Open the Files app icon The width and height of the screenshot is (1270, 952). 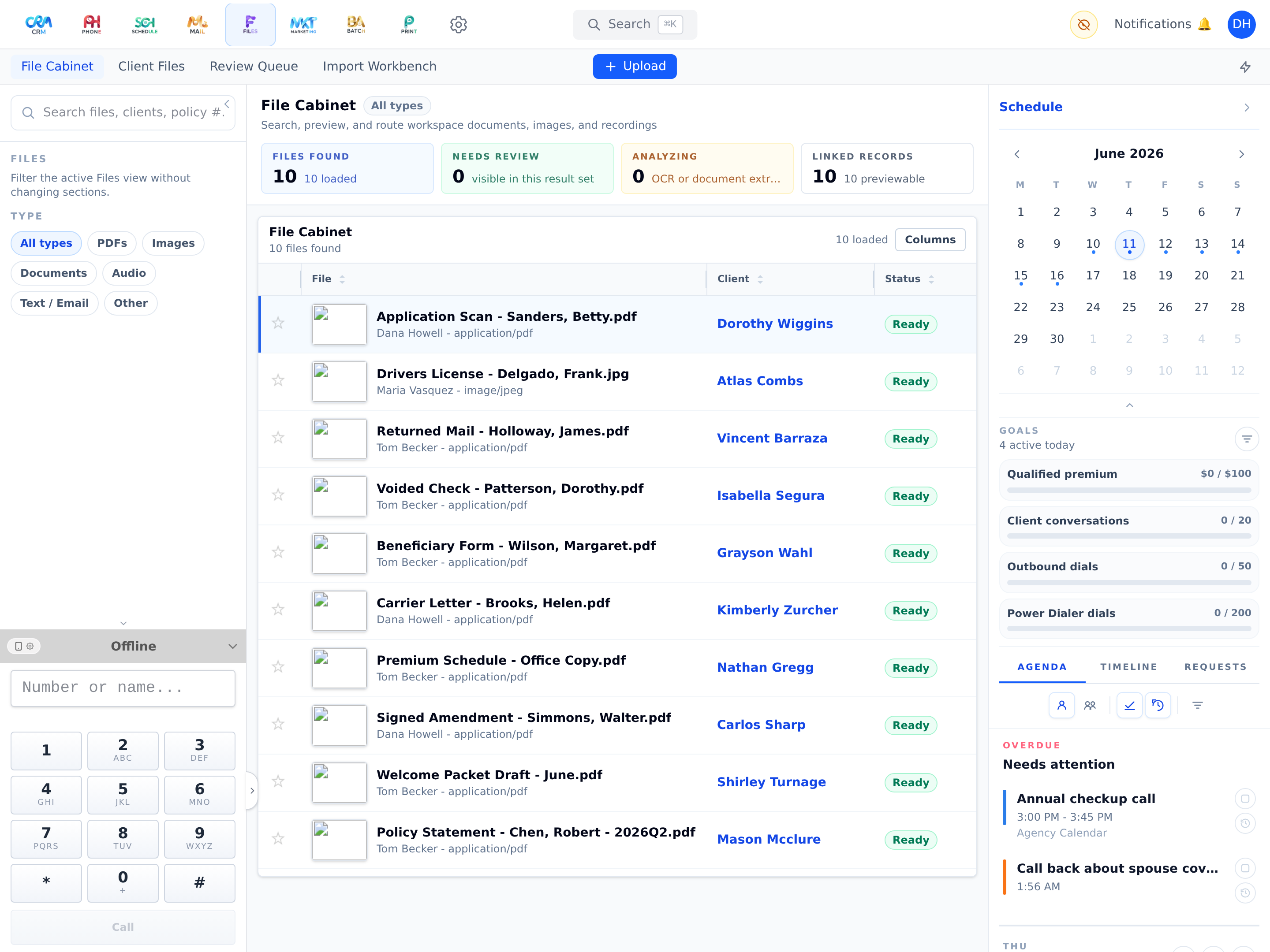pos(250,24)
